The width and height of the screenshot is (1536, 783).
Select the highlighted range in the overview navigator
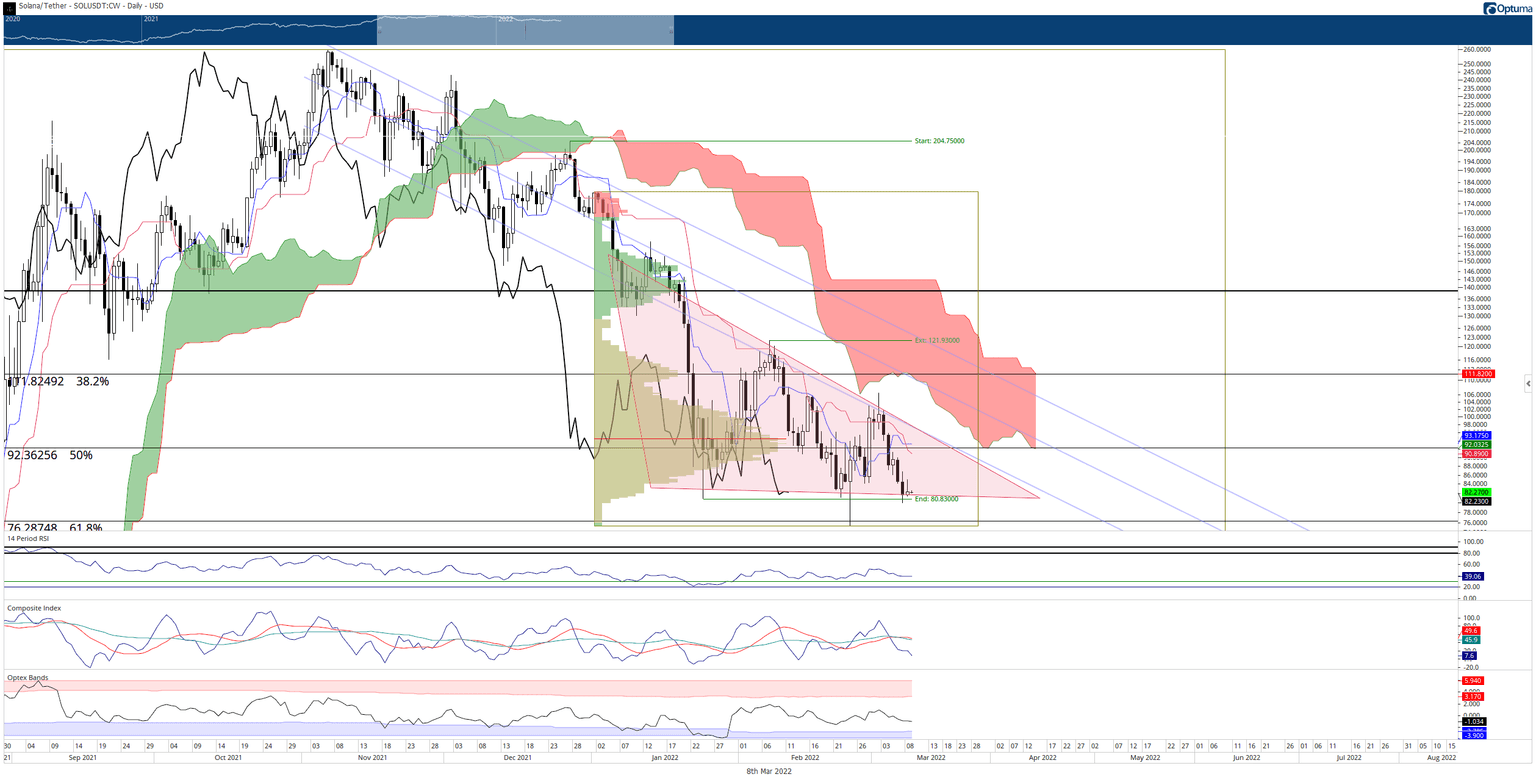pos(525,30)
